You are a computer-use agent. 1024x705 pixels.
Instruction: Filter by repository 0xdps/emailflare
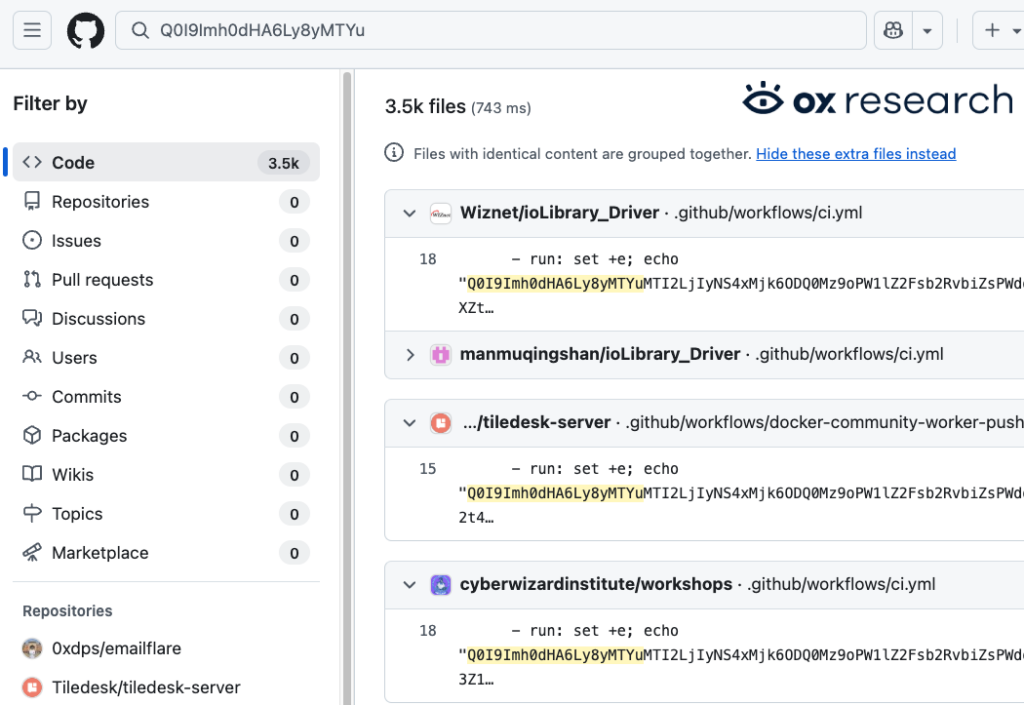click(x=116, y=648)
